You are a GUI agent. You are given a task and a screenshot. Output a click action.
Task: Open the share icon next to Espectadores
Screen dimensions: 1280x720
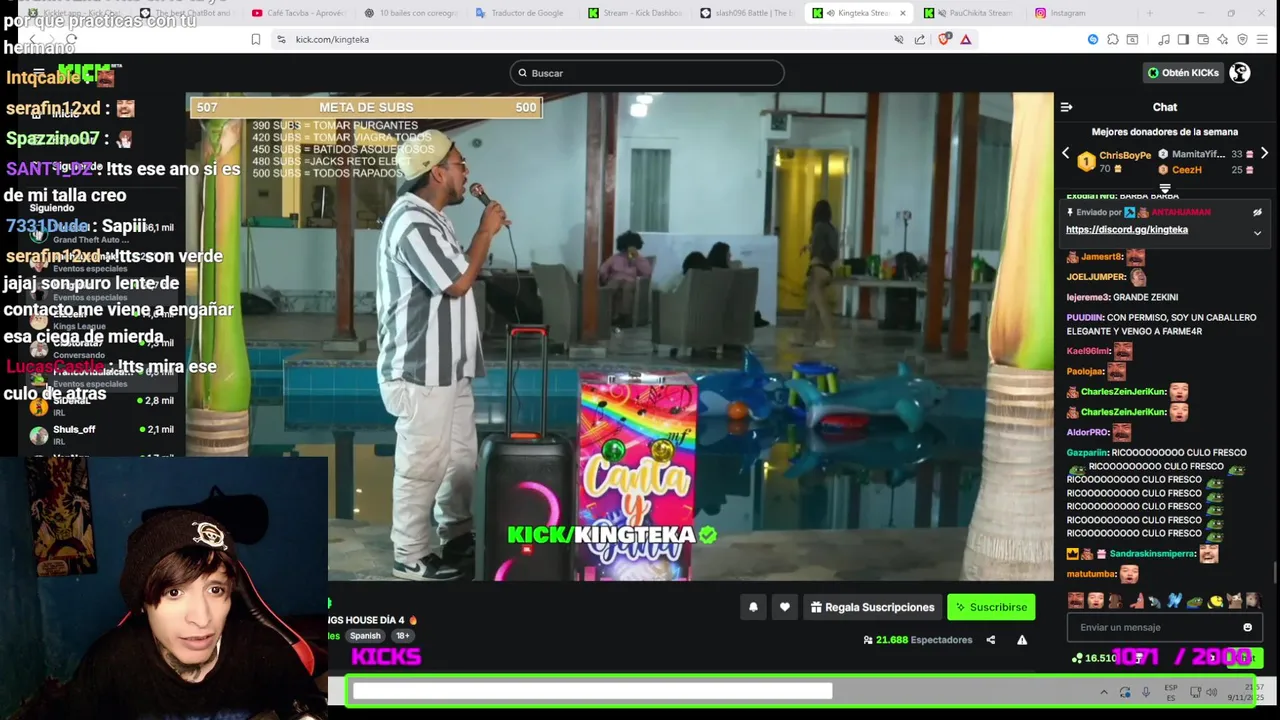pos(991,640)
